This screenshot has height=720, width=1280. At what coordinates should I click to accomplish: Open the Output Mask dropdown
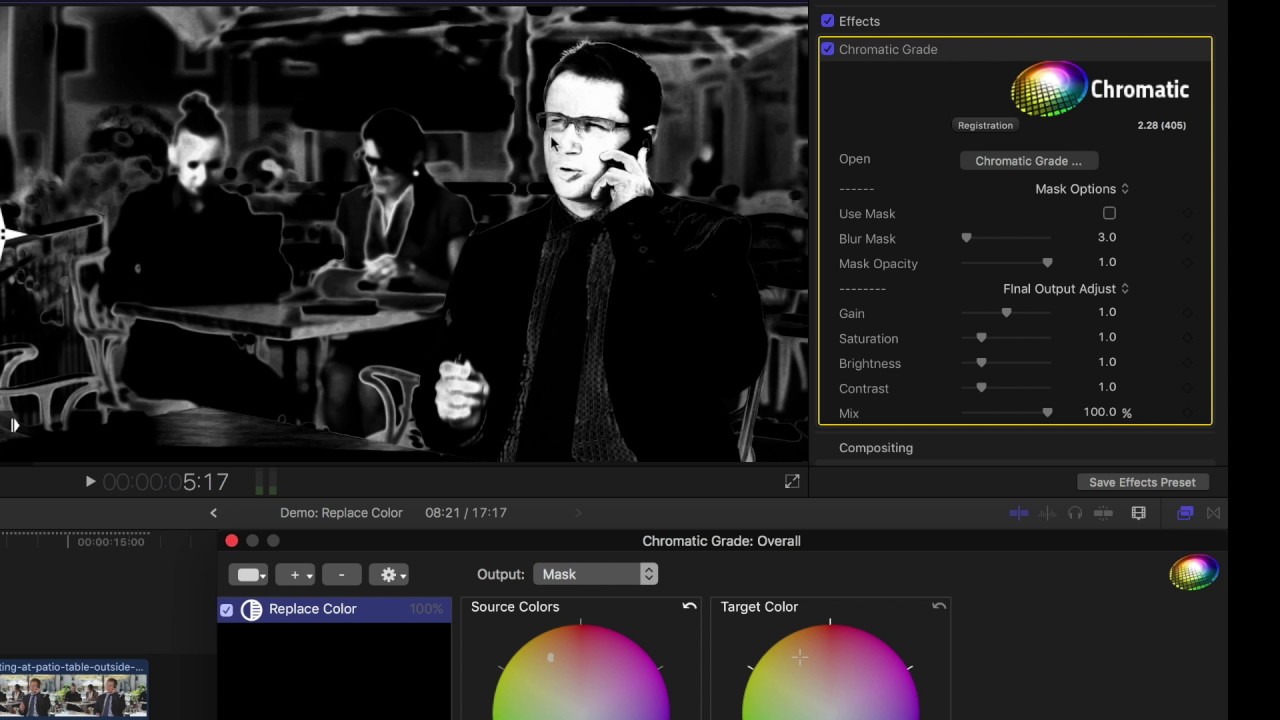tap(595, 574)
